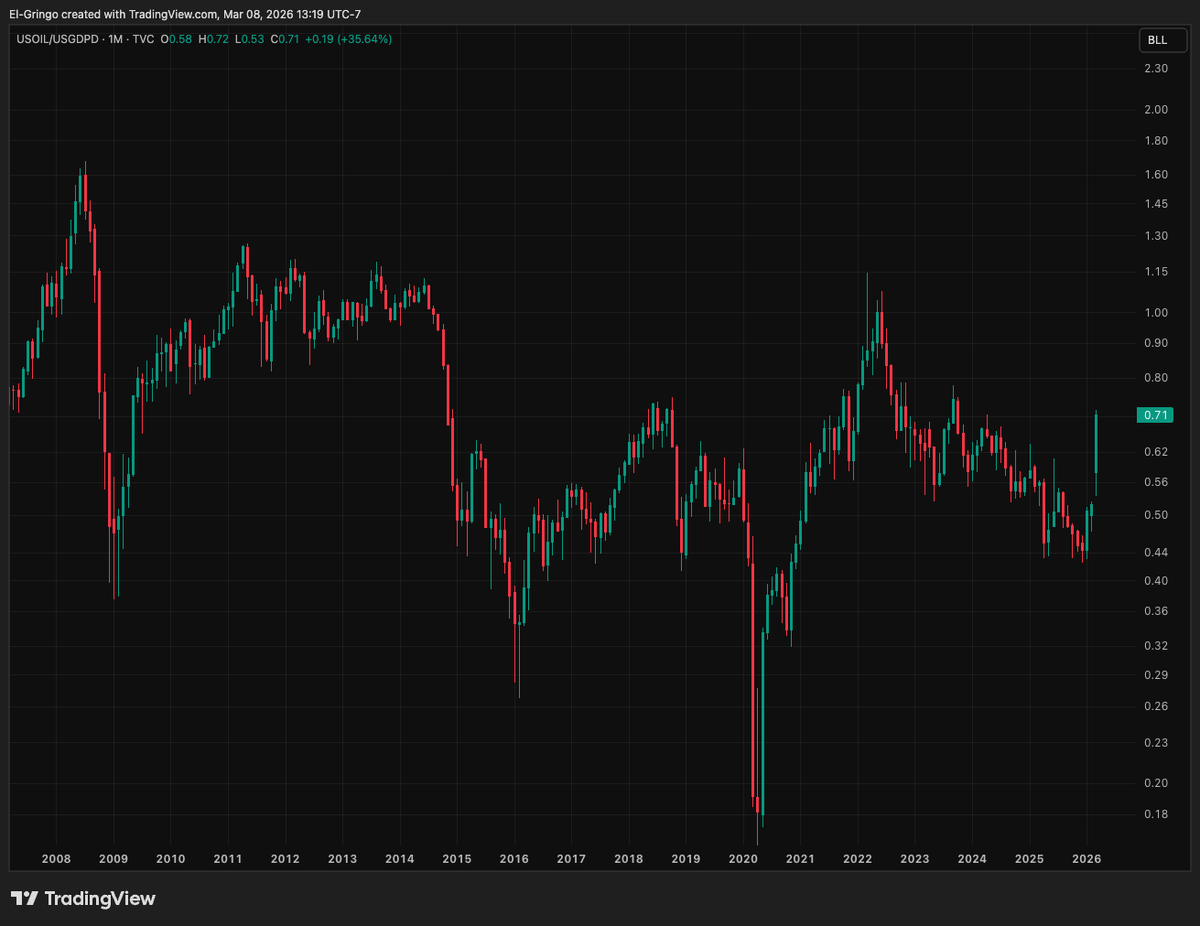Viewport: 1200px width, 926px height.
Task: Click the 0.18 price axis label
Action: click(1157, 814)
